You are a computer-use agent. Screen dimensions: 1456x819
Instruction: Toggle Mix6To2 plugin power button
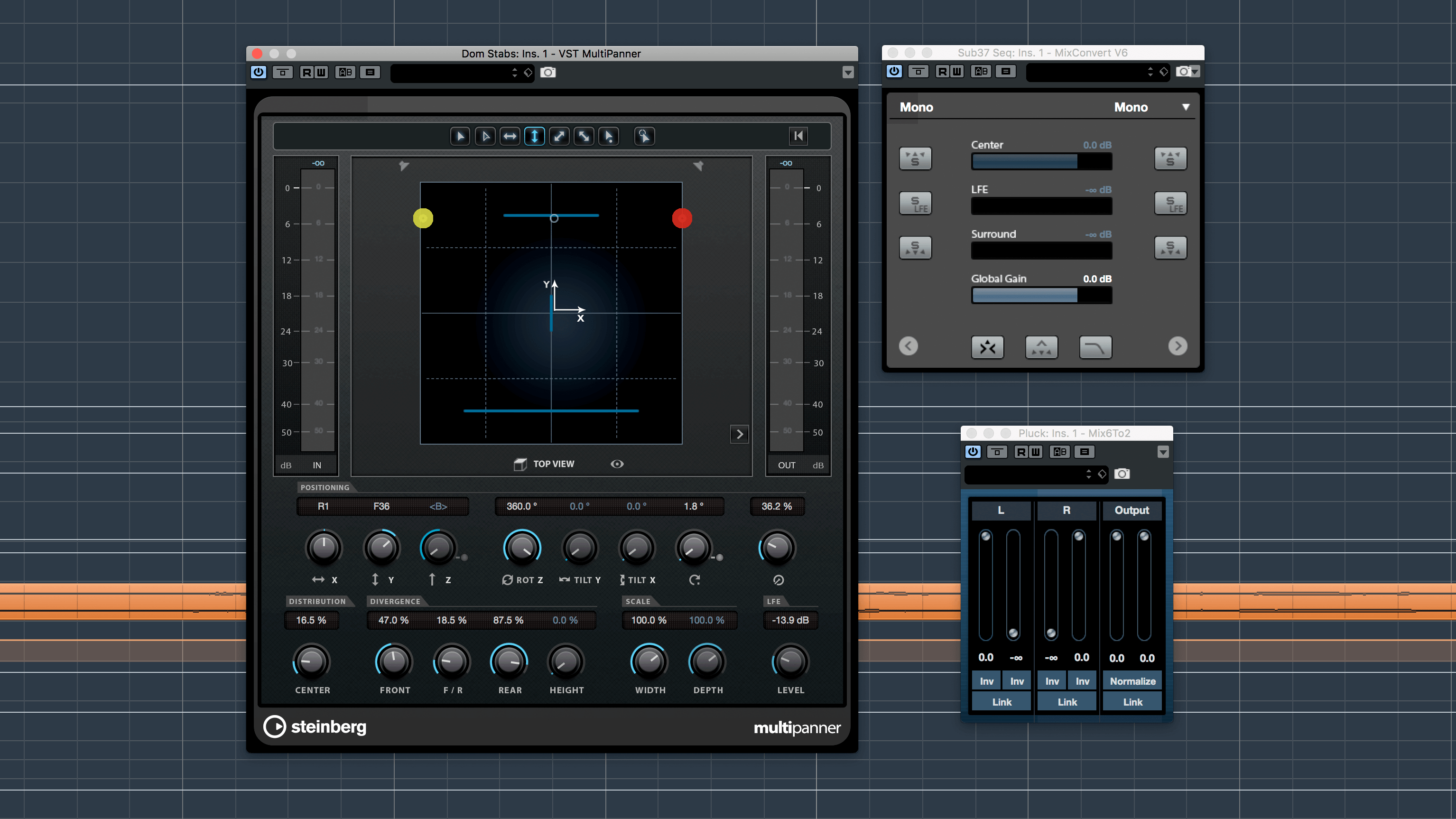(x=973, y=452)
